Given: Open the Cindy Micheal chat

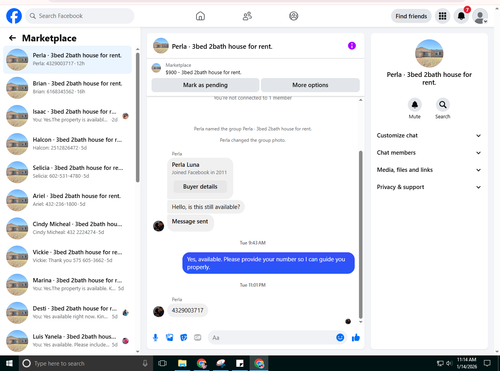Looking at the screenshot, I should 67,228.
